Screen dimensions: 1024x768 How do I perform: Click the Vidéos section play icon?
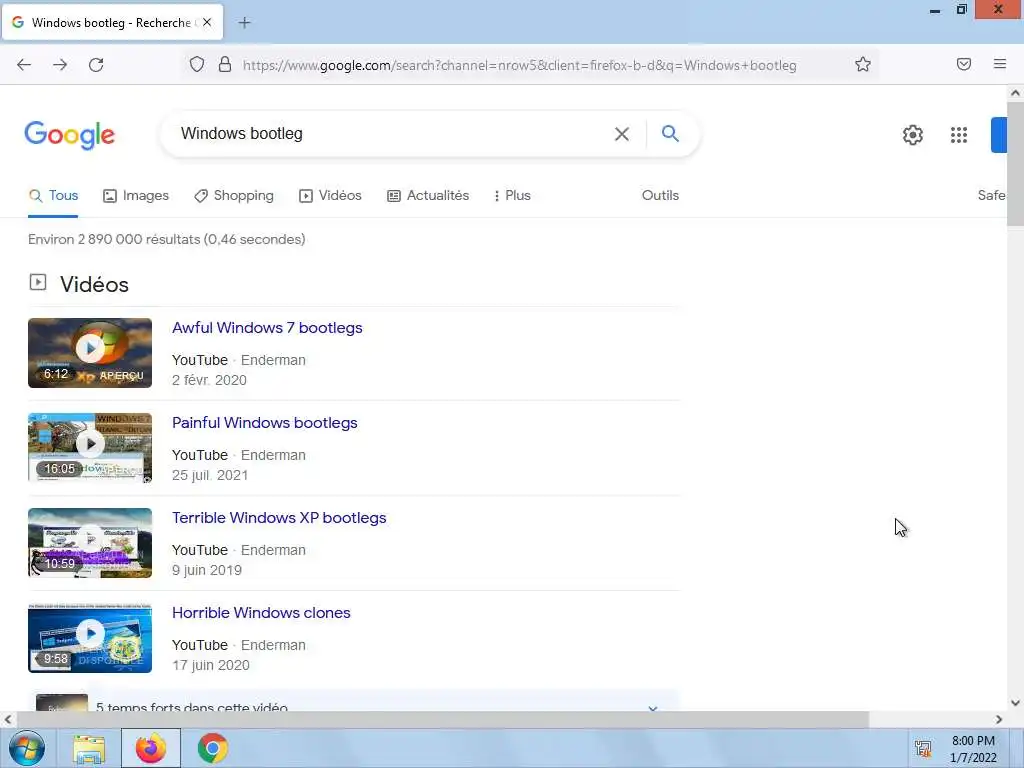pyautogui.click(x=38, y=282)
